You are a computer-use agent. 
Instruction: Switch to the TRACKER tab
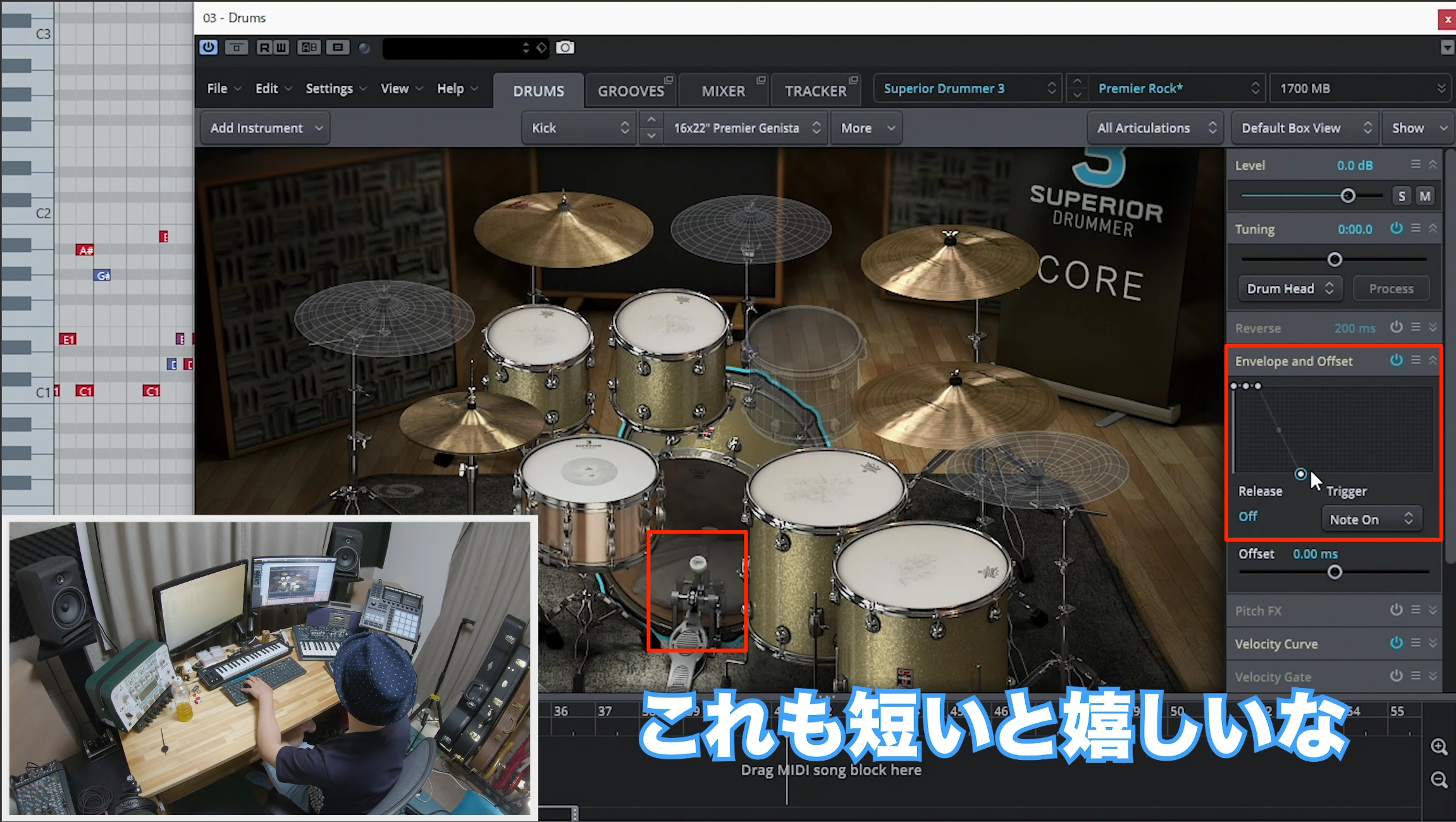815,91
